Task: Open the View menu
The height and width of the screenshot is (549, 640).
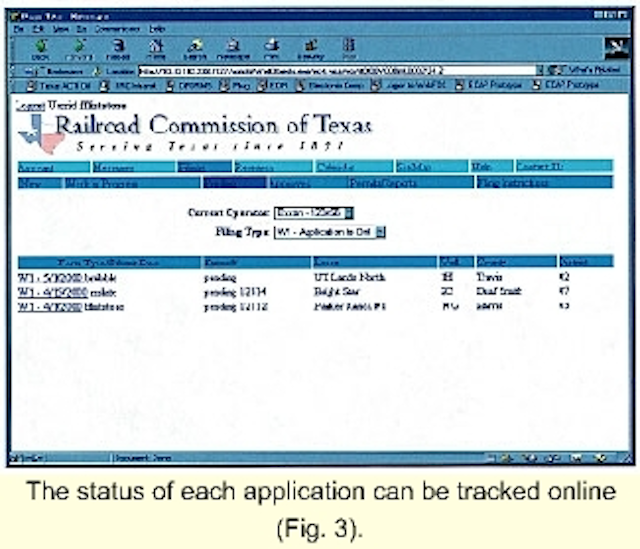Action: point(61,29)
